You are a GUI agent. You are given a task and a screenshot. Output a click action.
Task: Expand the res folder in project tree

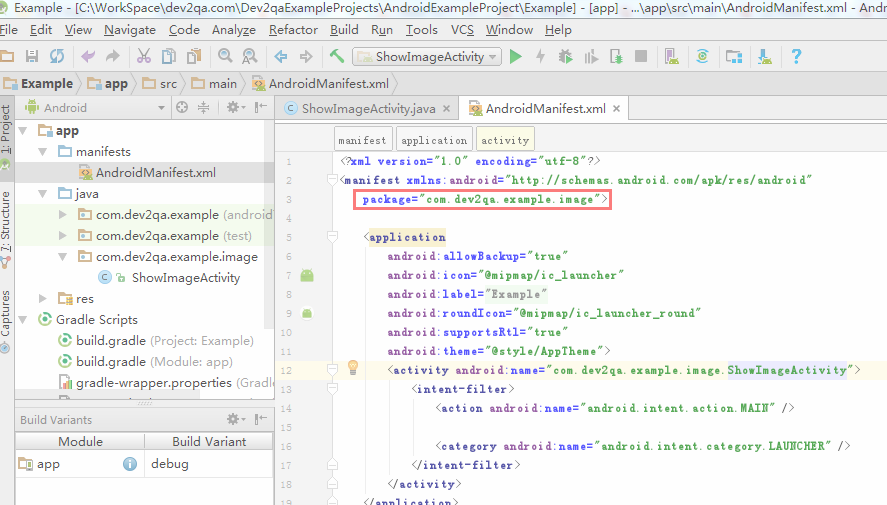coord(43,298)
